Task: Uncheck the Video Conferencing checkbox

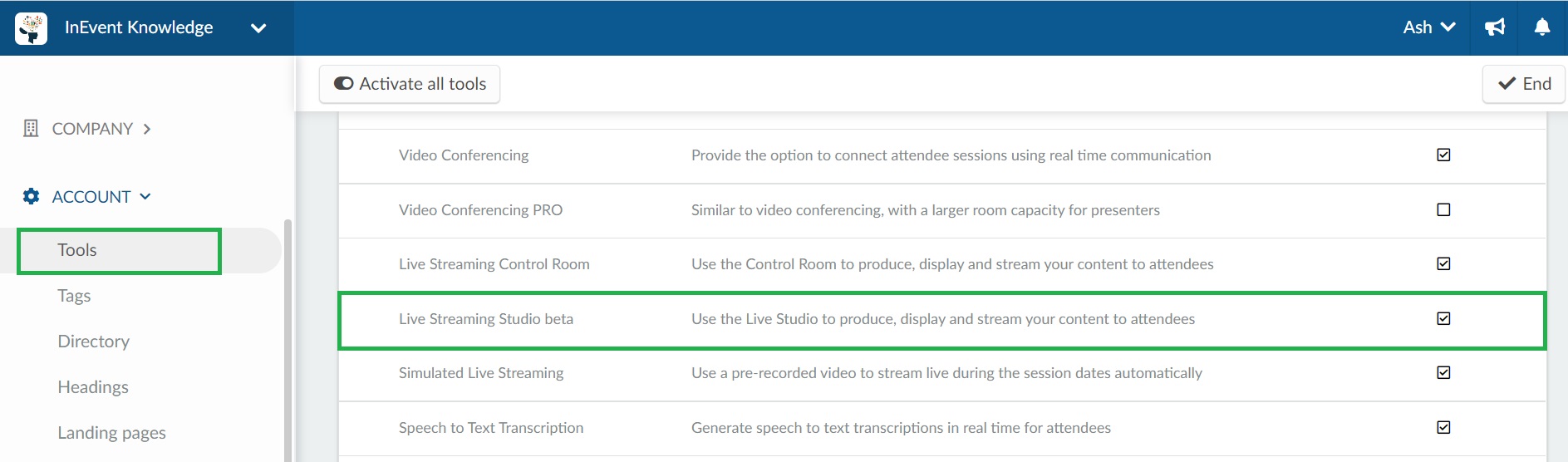Action: [1443, 155]
